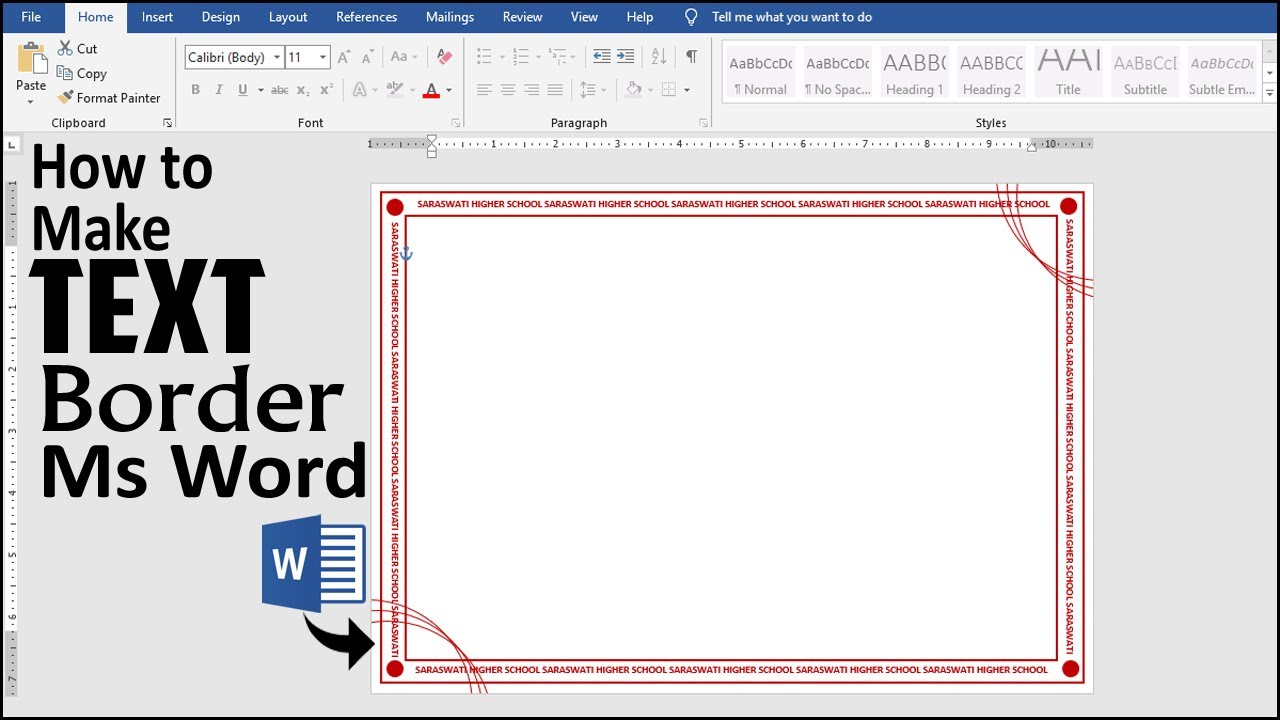
Task: Open the Paragraph settings dialog launcher
Action: [x=703, y=122]
